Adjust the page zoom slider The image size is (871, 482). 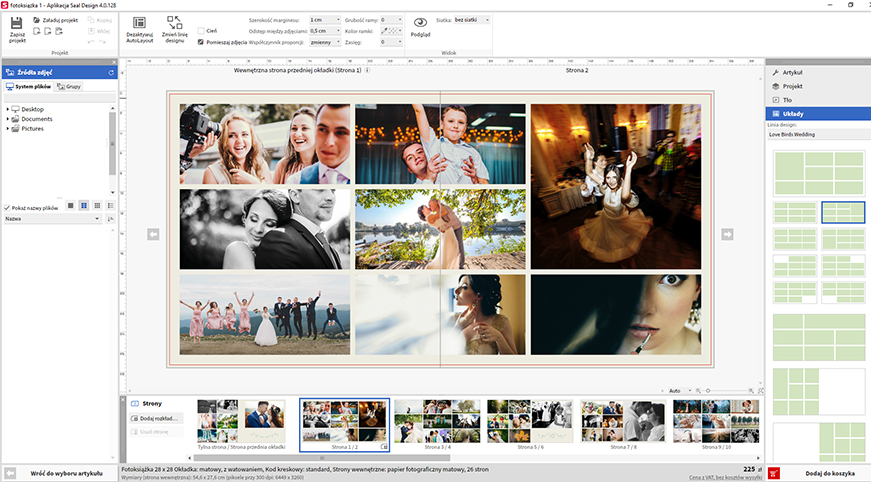[x=708, y=390]
